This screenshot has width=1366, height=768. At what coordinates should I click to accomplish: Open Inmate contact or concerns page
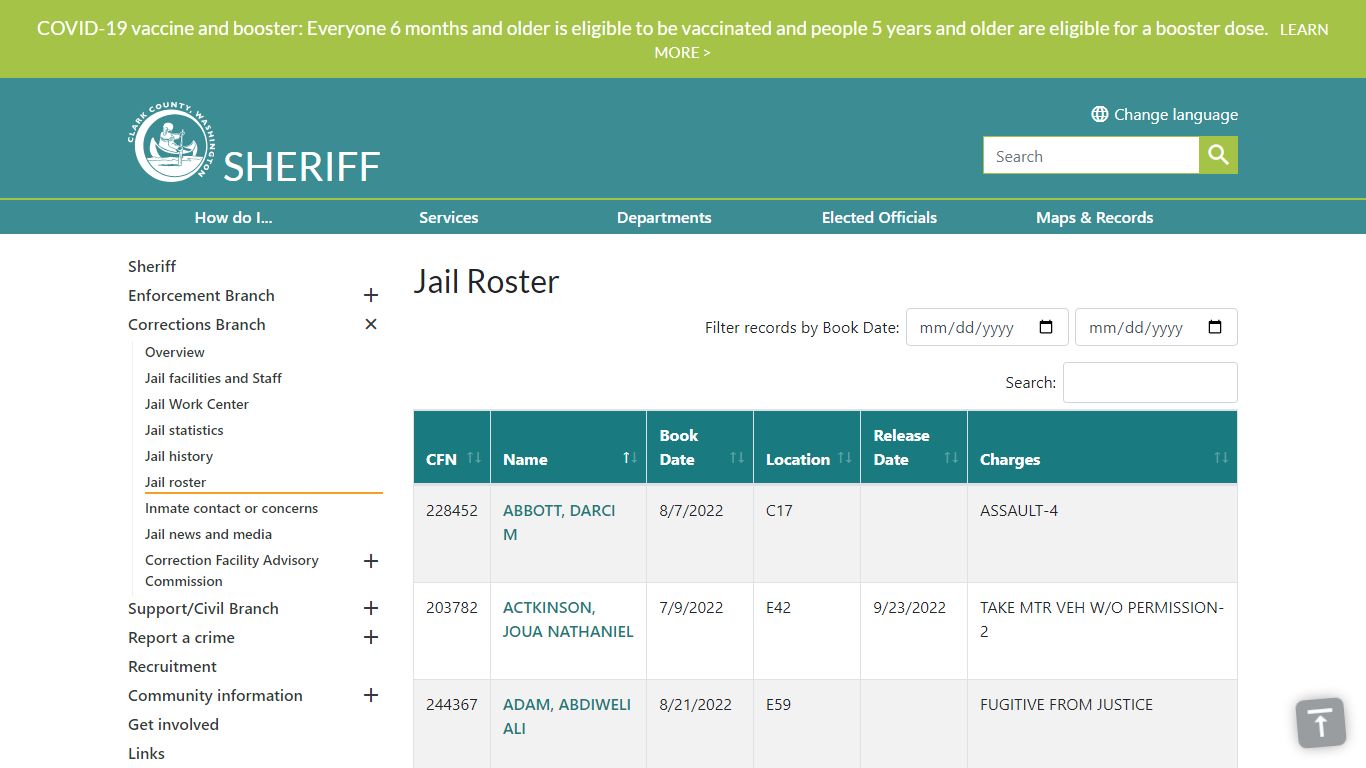(x=231, y=508)
